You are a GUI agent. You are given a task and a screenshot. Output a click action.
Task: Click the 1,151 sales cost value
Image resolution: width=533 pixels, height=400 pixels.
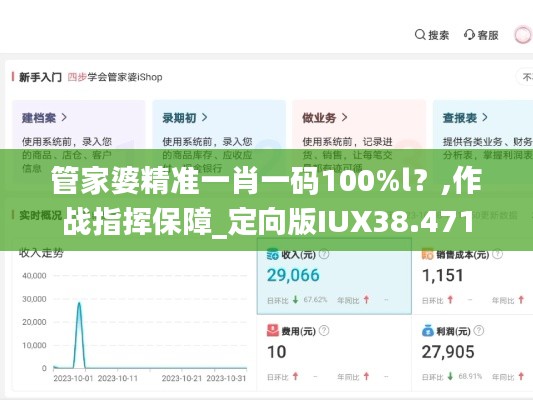pyautogui.click(x=443, y=275)
